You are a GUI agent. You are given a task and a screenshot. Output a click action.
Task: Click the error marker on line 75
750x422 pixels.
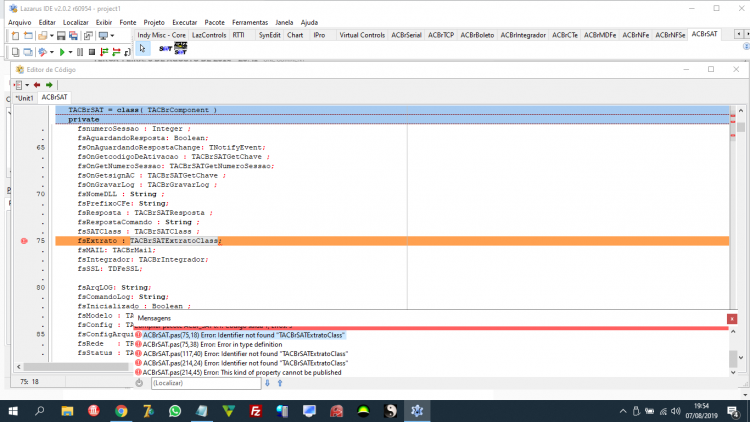(24, 241)
